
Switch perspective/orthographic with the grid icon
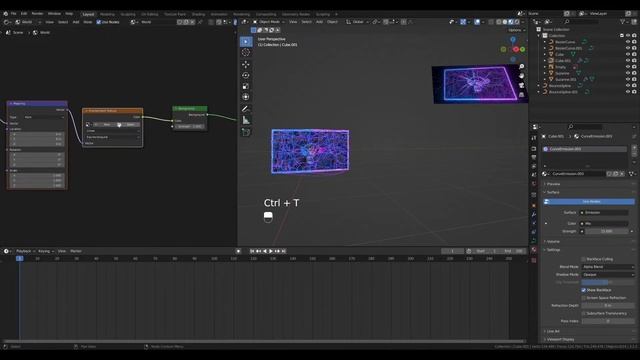click(x=522, y=95)
